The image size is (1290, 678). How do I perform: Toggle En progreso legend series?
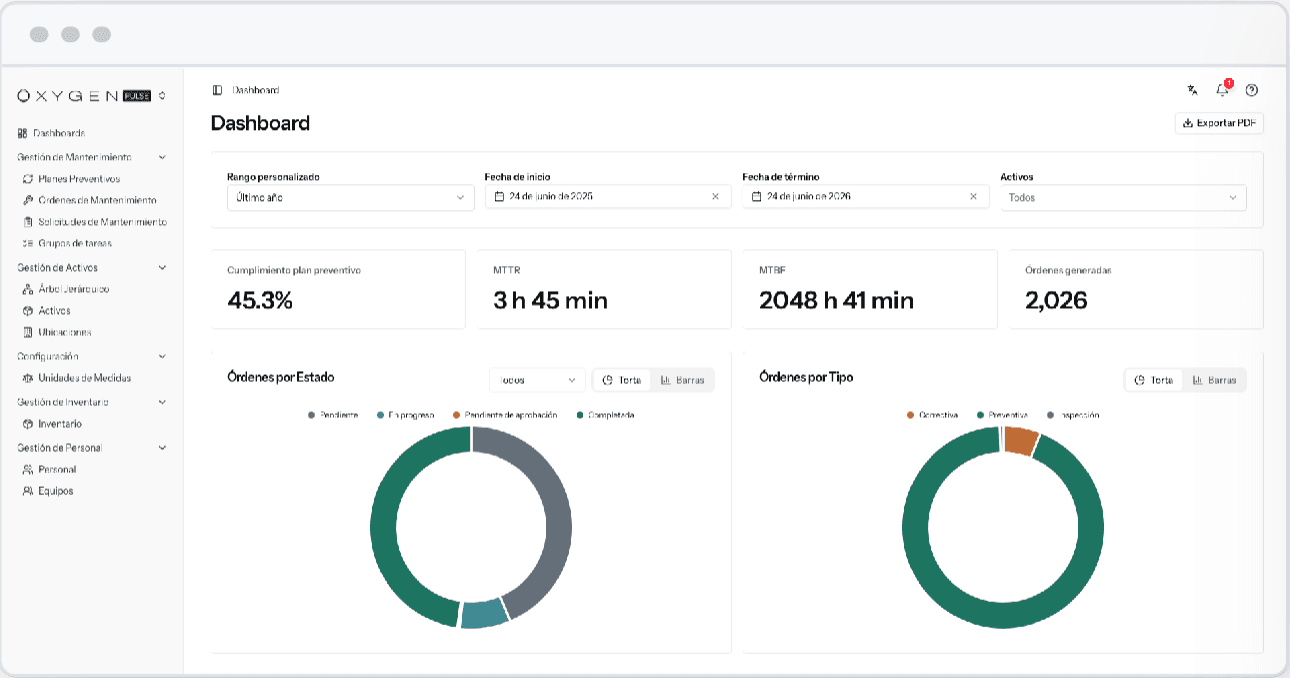click(x=405, y=415)
